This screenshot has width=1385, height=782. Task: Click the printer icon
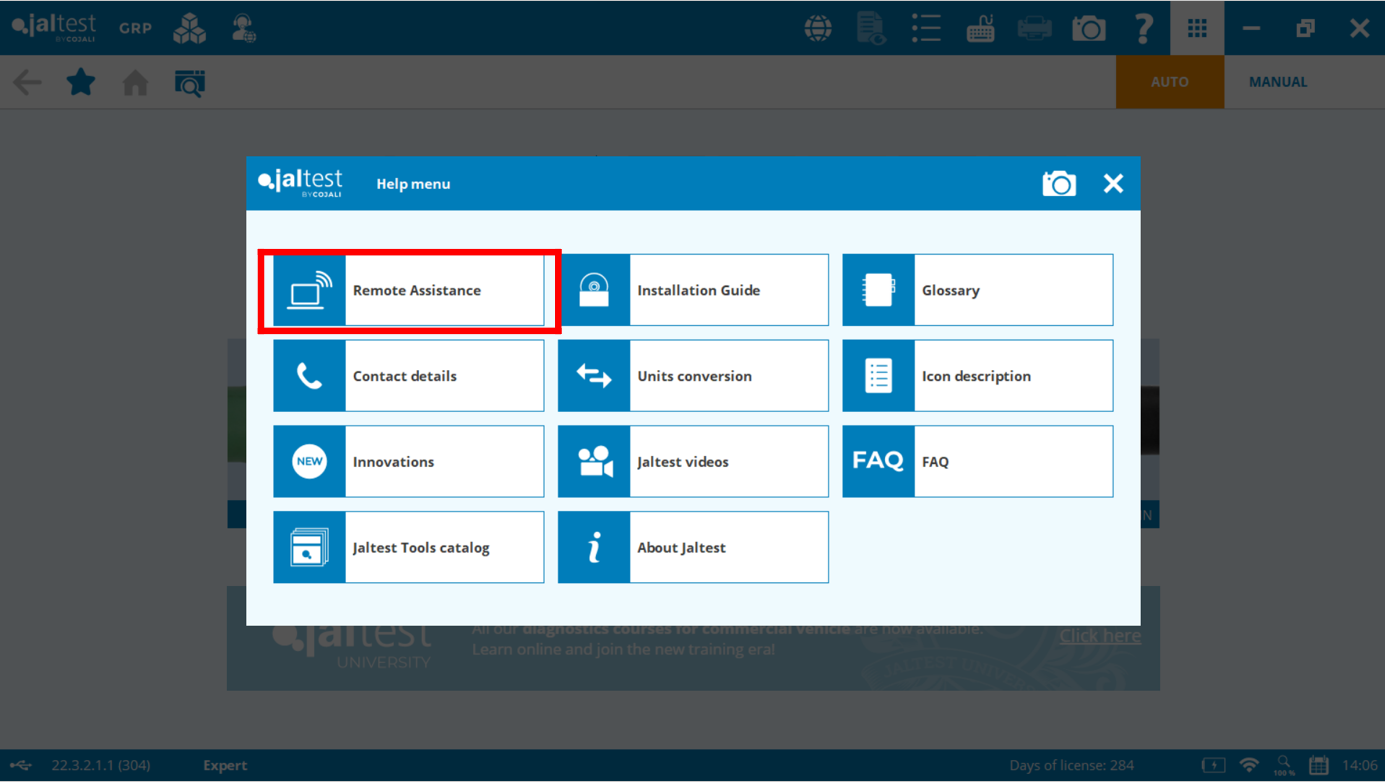tap(1035, 28)
